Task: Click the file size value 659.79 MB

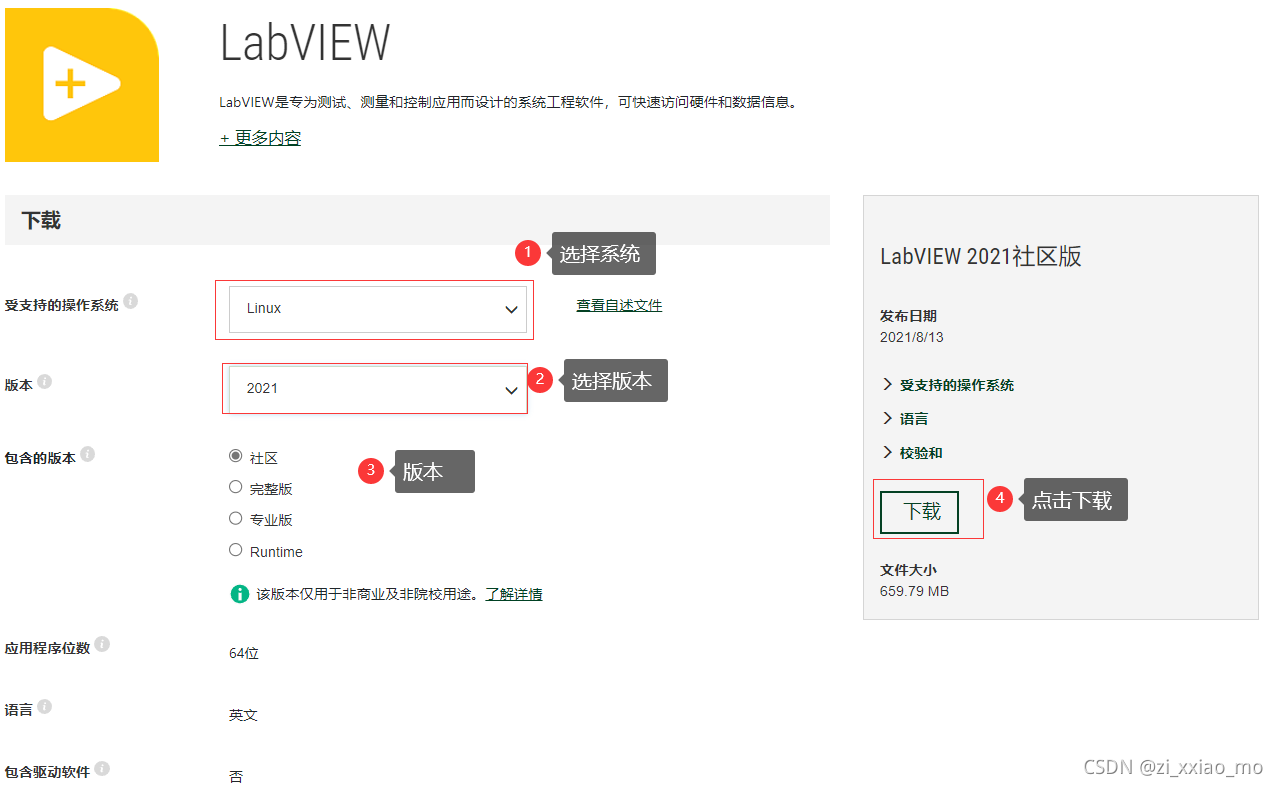Action: tap(915, 591)
